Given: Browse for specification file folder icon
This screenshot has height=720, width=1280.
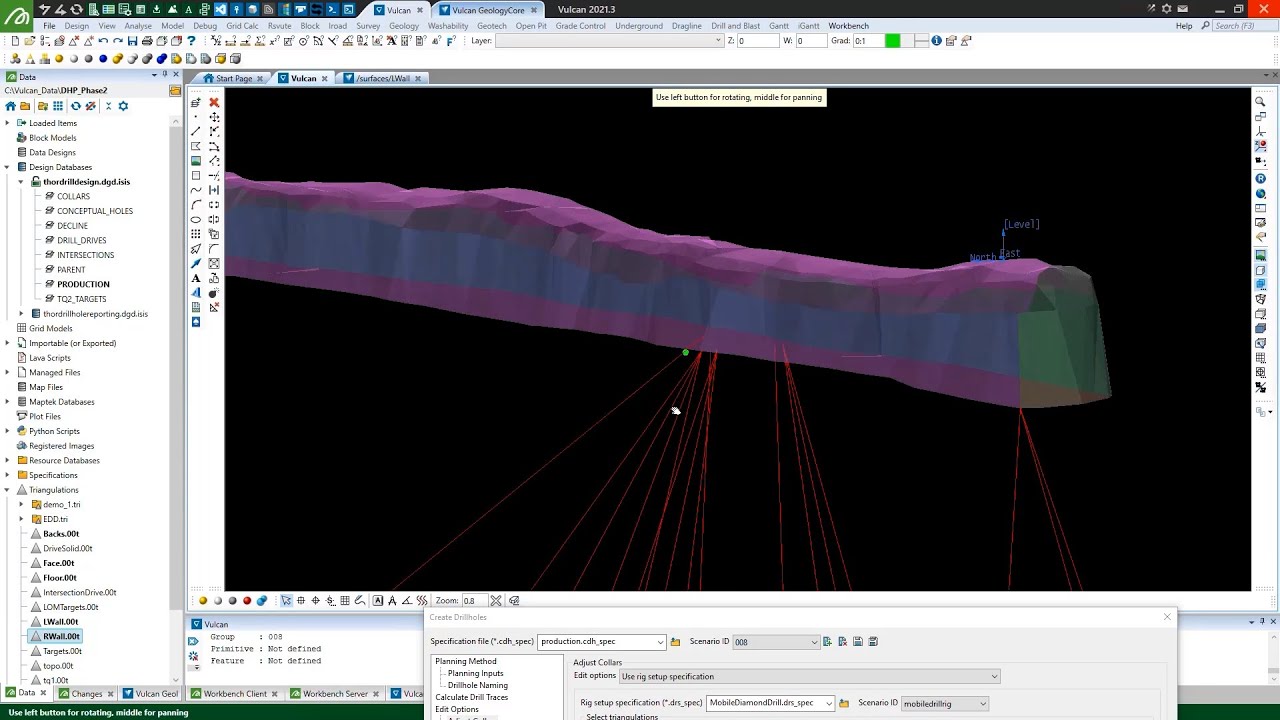Looking at the screenshot, I should [675, 642].
